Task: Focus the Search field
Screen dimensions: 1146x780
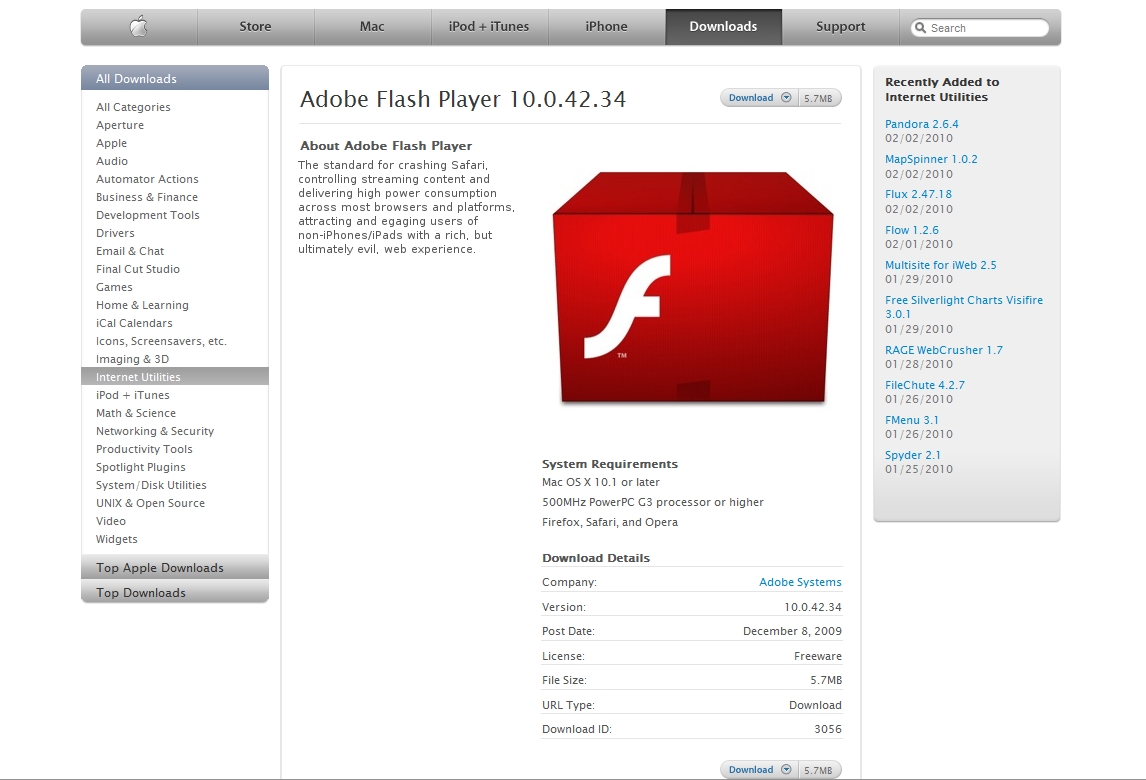Action: pos(980,28)
